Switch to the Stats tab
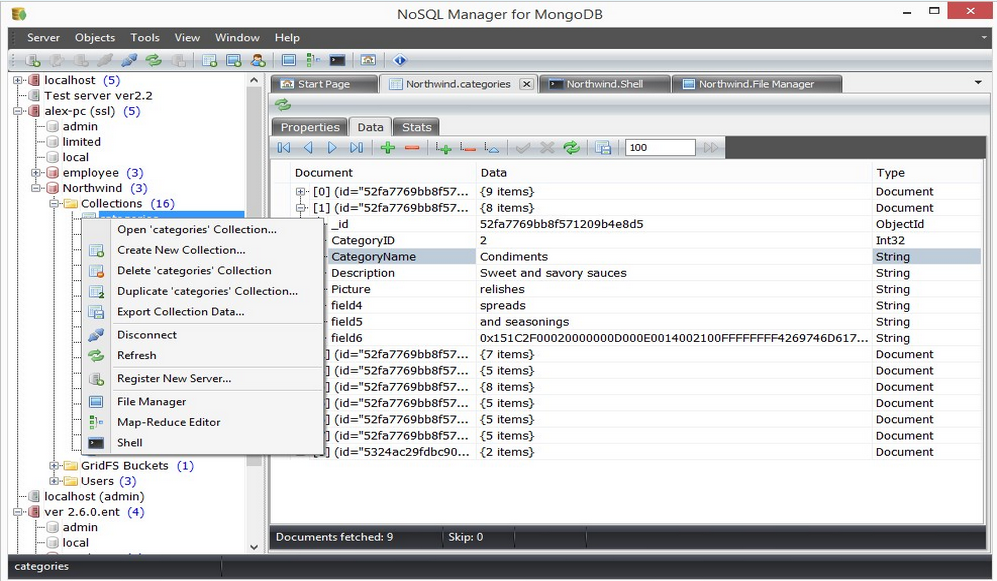 [416, 127]
